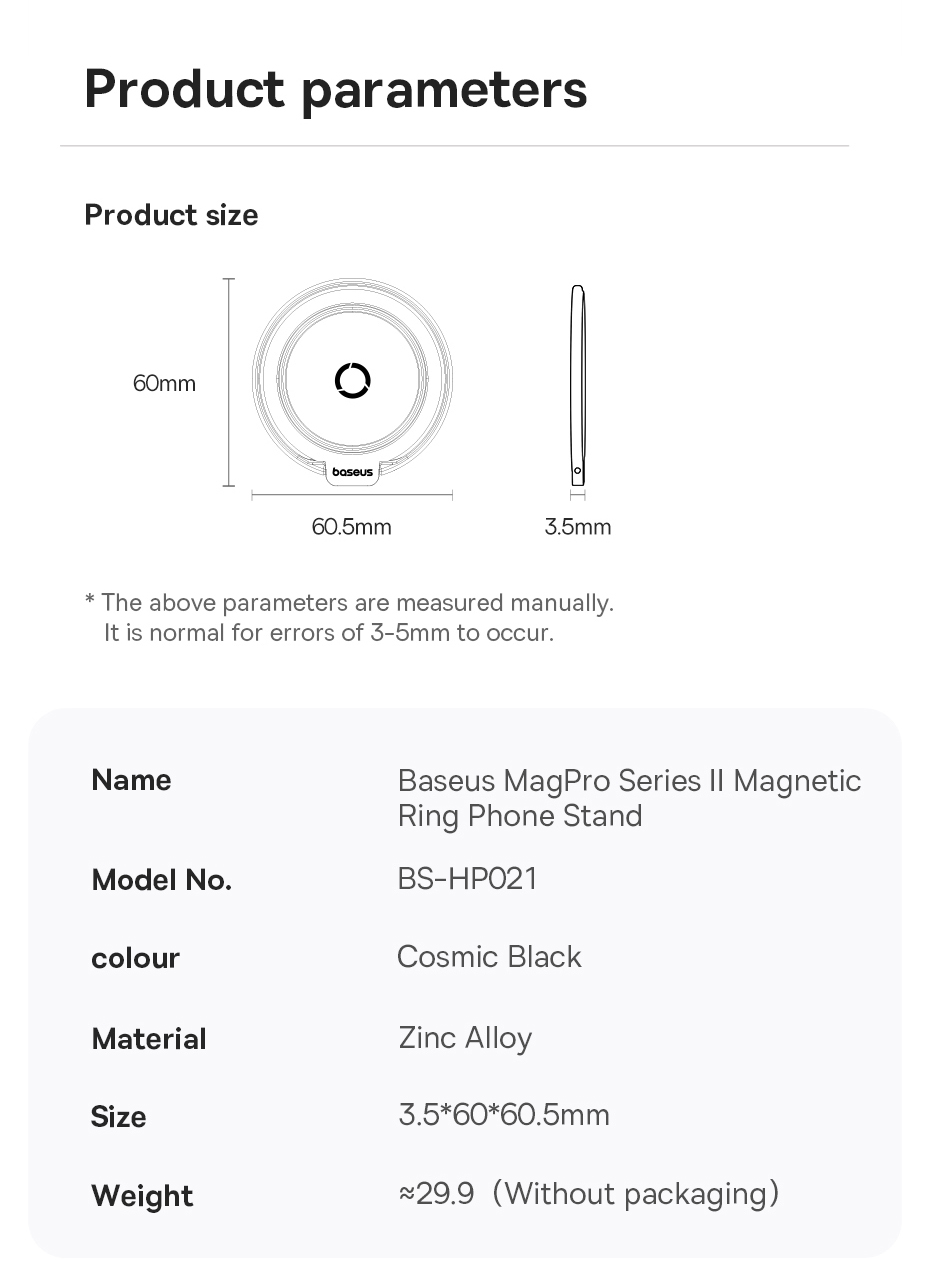Click the Material row label

pos(148,1039)
